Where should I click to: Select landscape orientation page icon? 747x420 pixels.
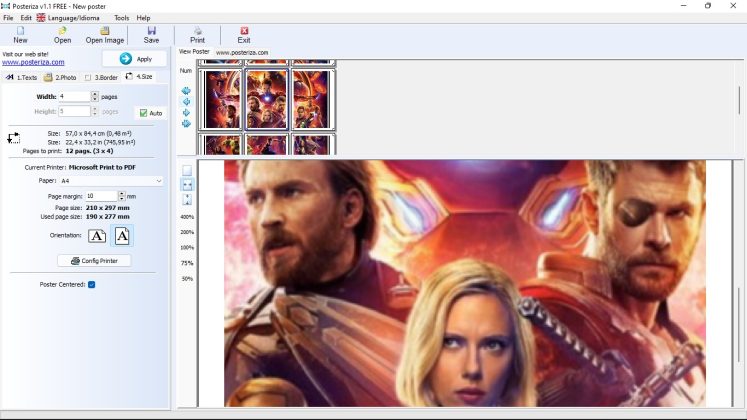pos(97,236)
